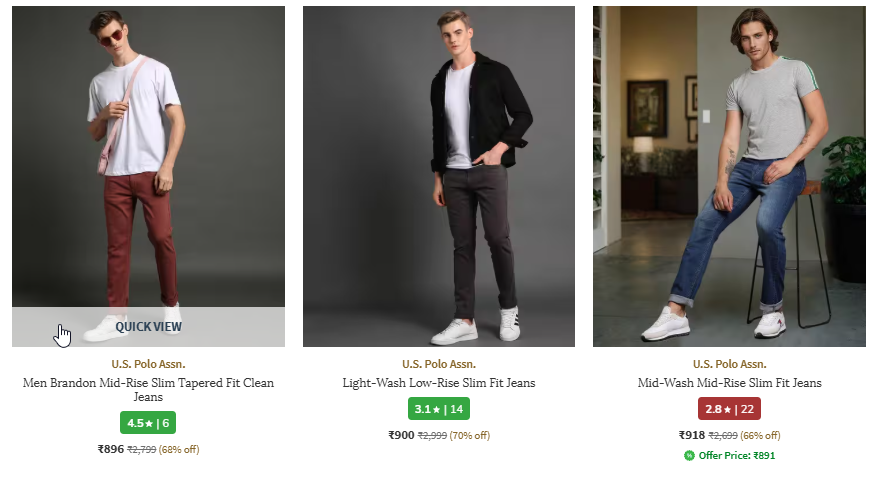Click the ₹918 discounted price
Viewport: 872px width, 493px height.
point(691,435)
